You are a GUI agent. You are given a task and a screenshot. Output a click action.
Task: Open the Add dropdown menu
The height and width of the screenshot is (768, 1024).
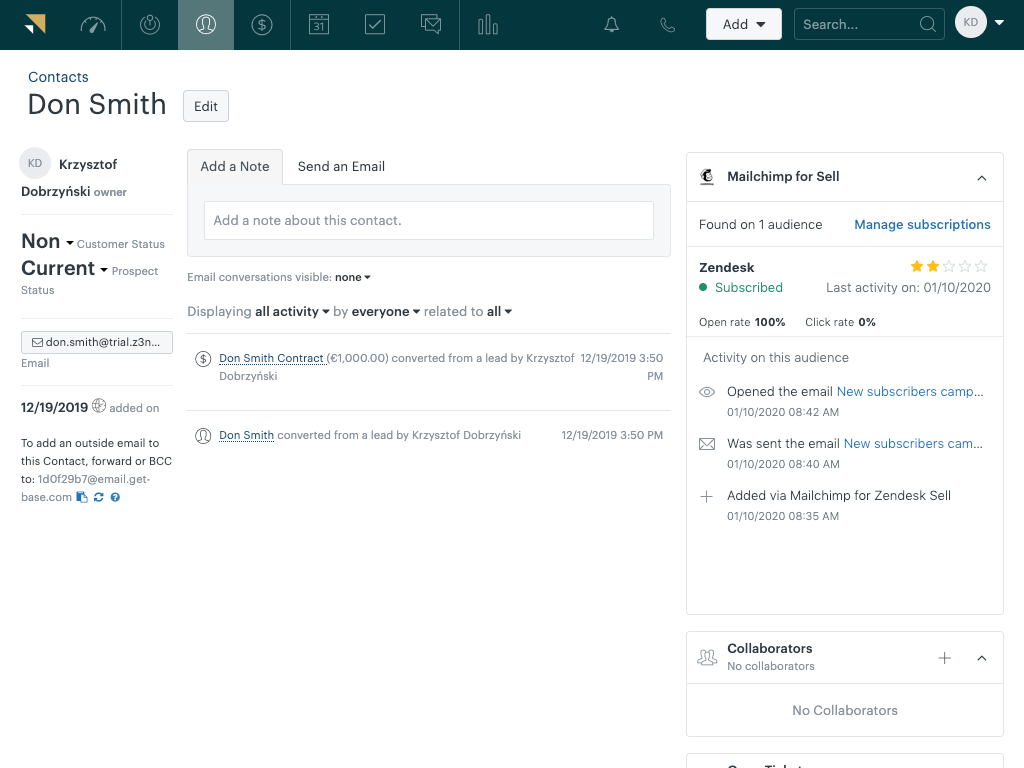point(743,23)
